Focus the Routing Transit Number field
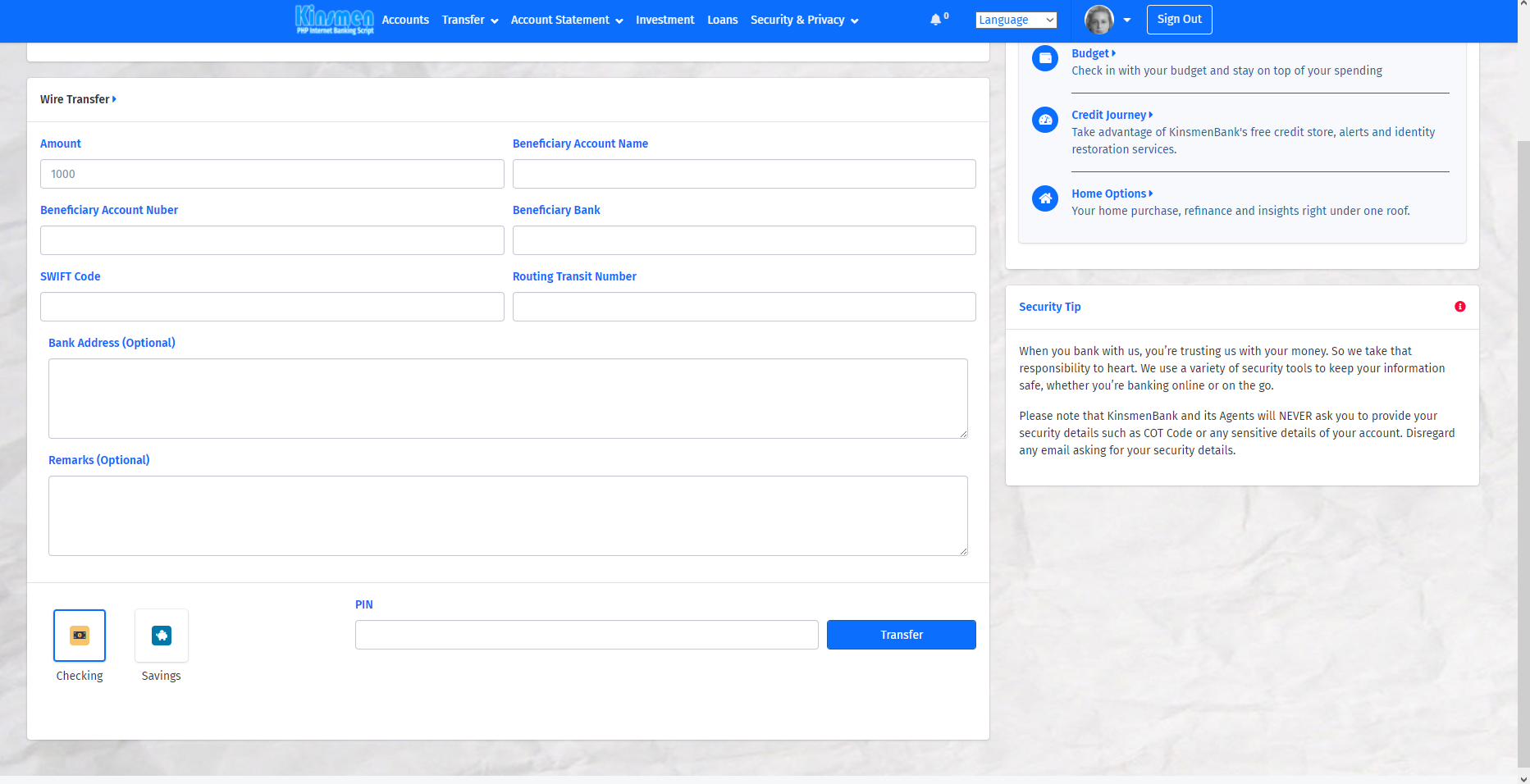1530x784 pixels. [x=744, y=307]
